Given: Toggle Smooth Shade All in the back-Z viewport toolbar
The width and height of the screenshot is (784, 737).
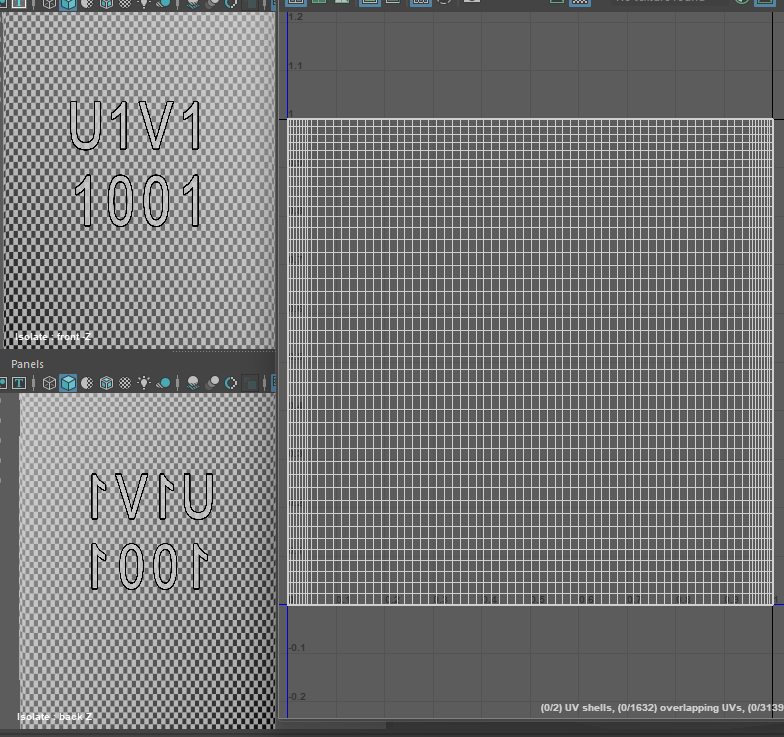Looking at the screenshot, I should click(x=68, y=383).
